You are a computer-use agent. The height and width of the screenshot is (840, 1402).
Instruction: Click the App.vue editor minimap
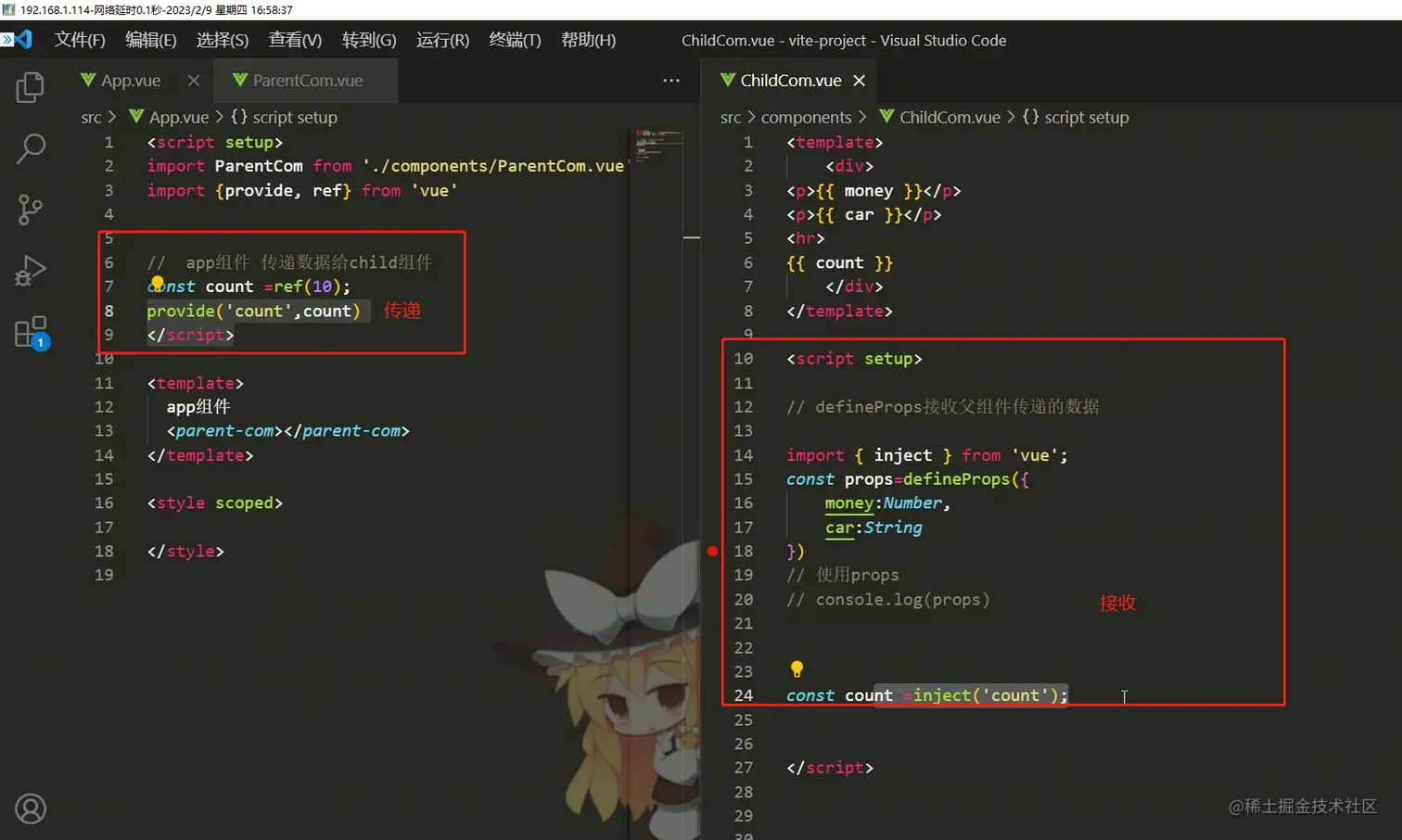(658, 146)
